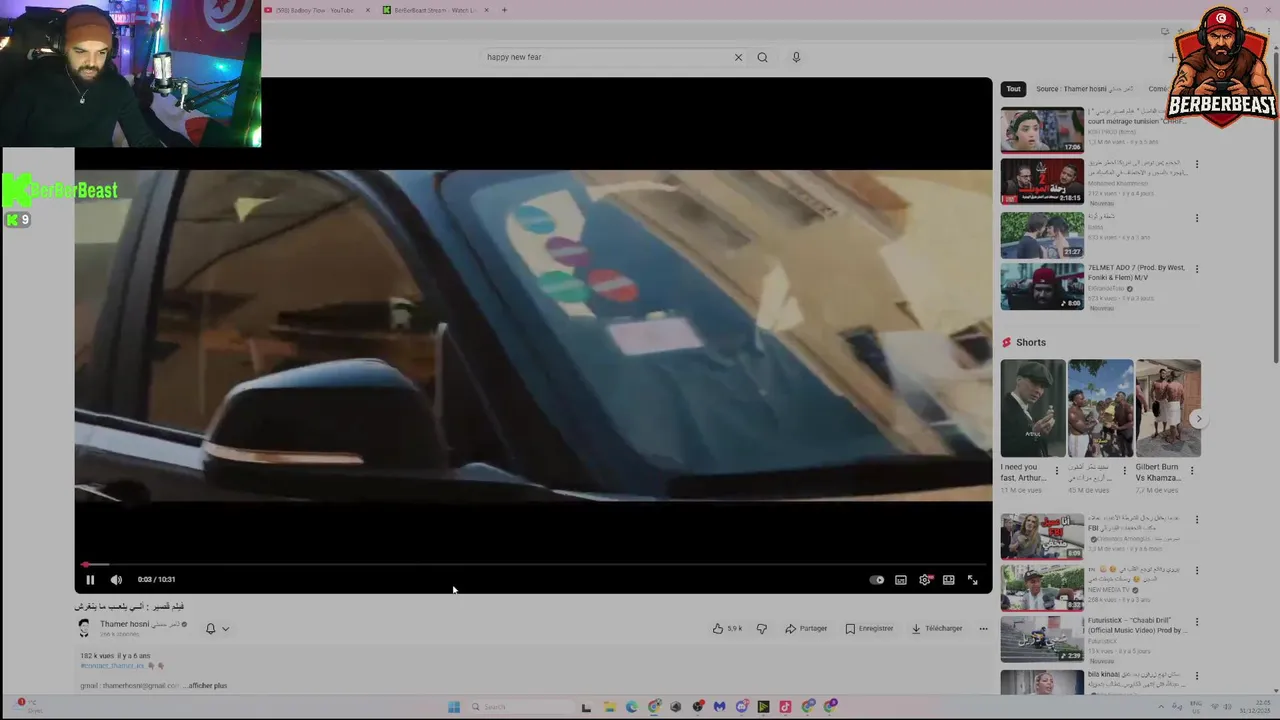Open options for Gilbert Burn short
The height and width of the screenshot is (720, 1280).
(x=1191, y=470)
